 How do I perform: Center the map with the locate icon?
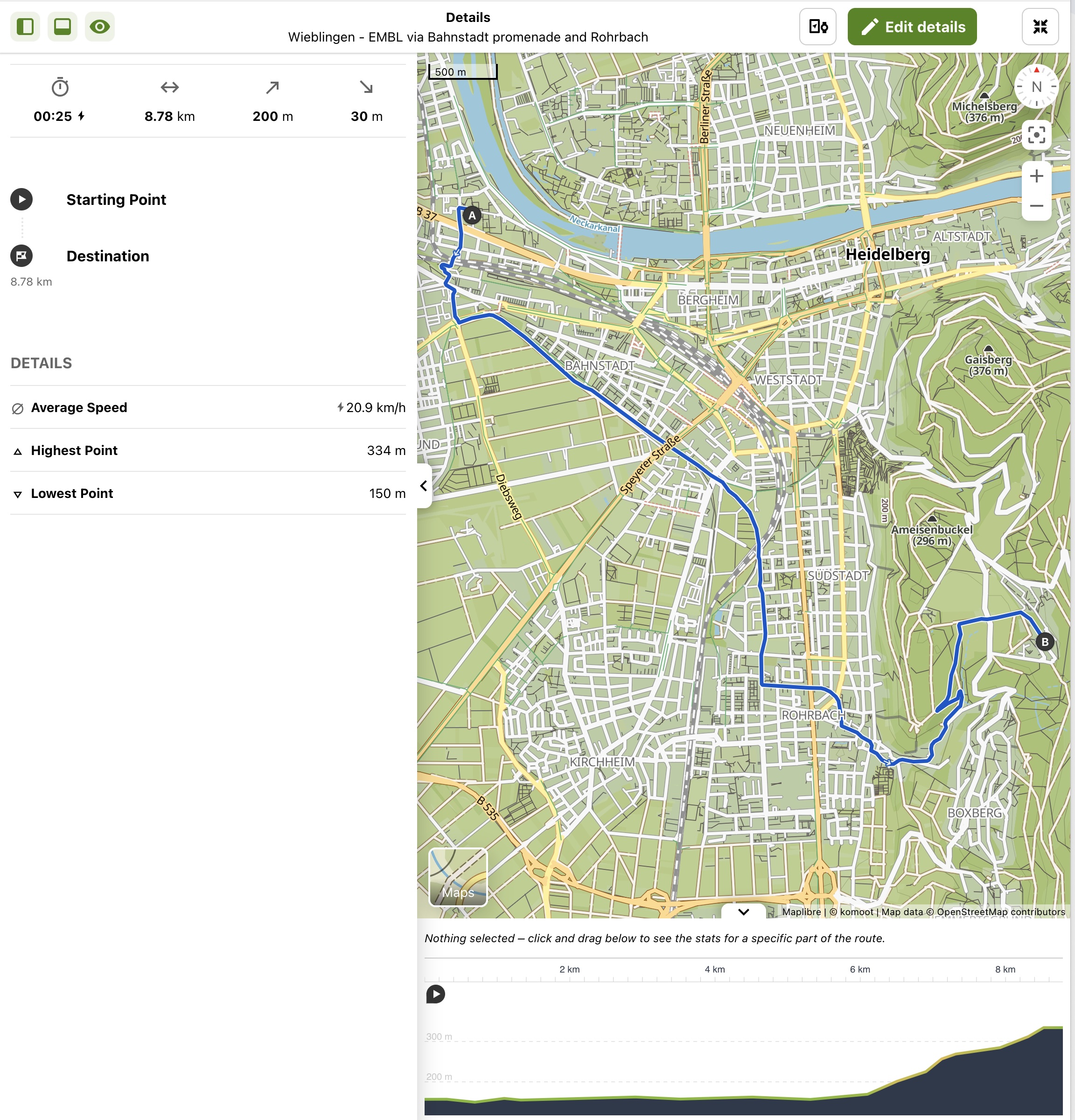click(1036, 135)
